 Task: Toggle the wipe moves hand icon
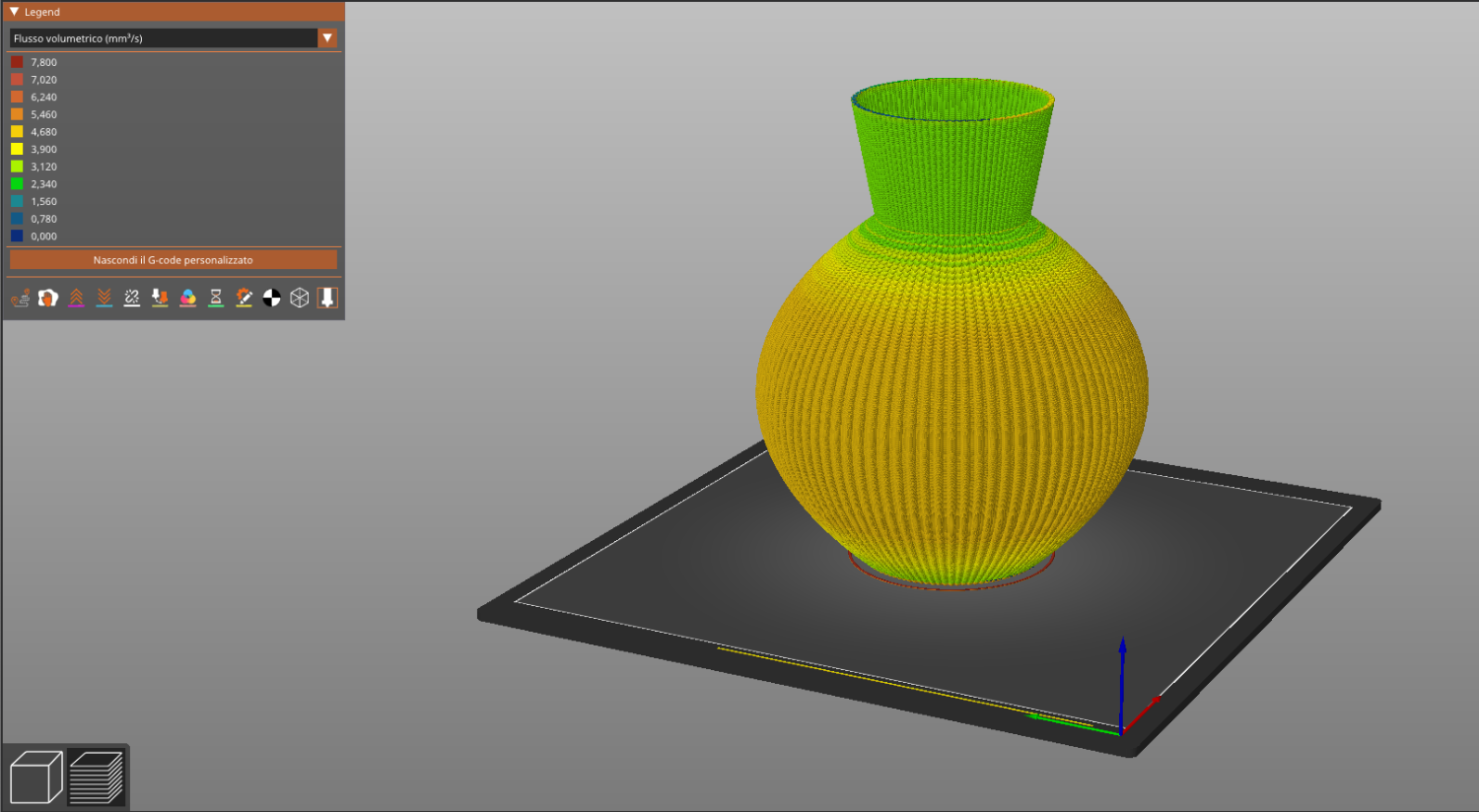click(x=47, y=298)
